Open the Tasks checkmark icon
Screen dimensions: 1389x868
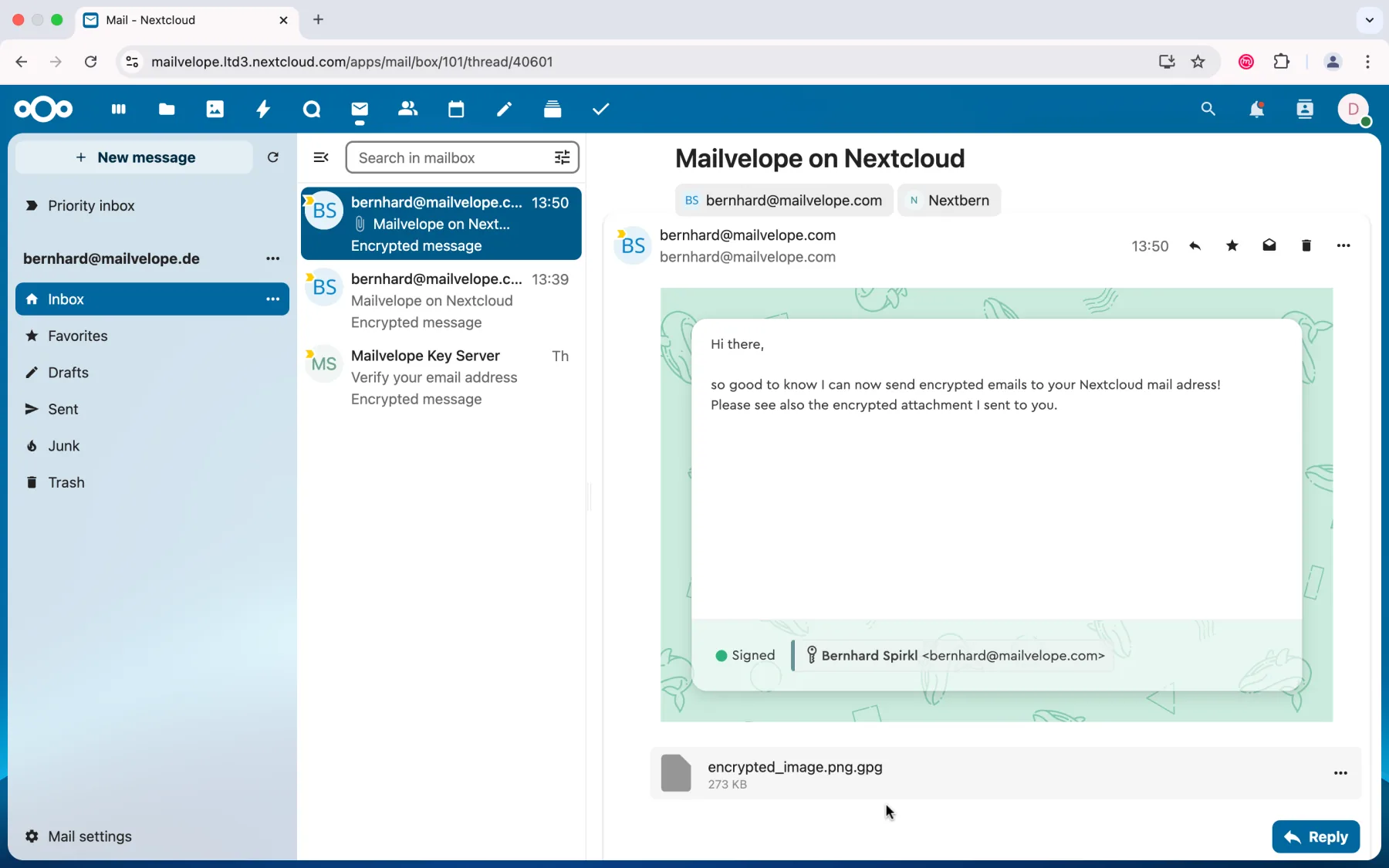[x=602, y=110]
